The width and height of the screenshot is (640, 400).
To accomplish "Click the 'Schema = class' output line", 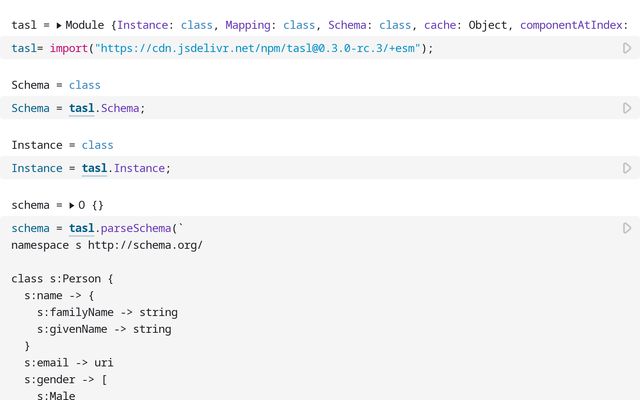I will click(56, 85).
